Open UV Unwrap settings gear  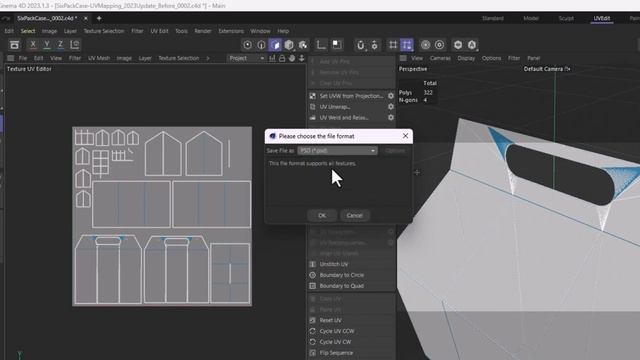[x=391, y=107]
